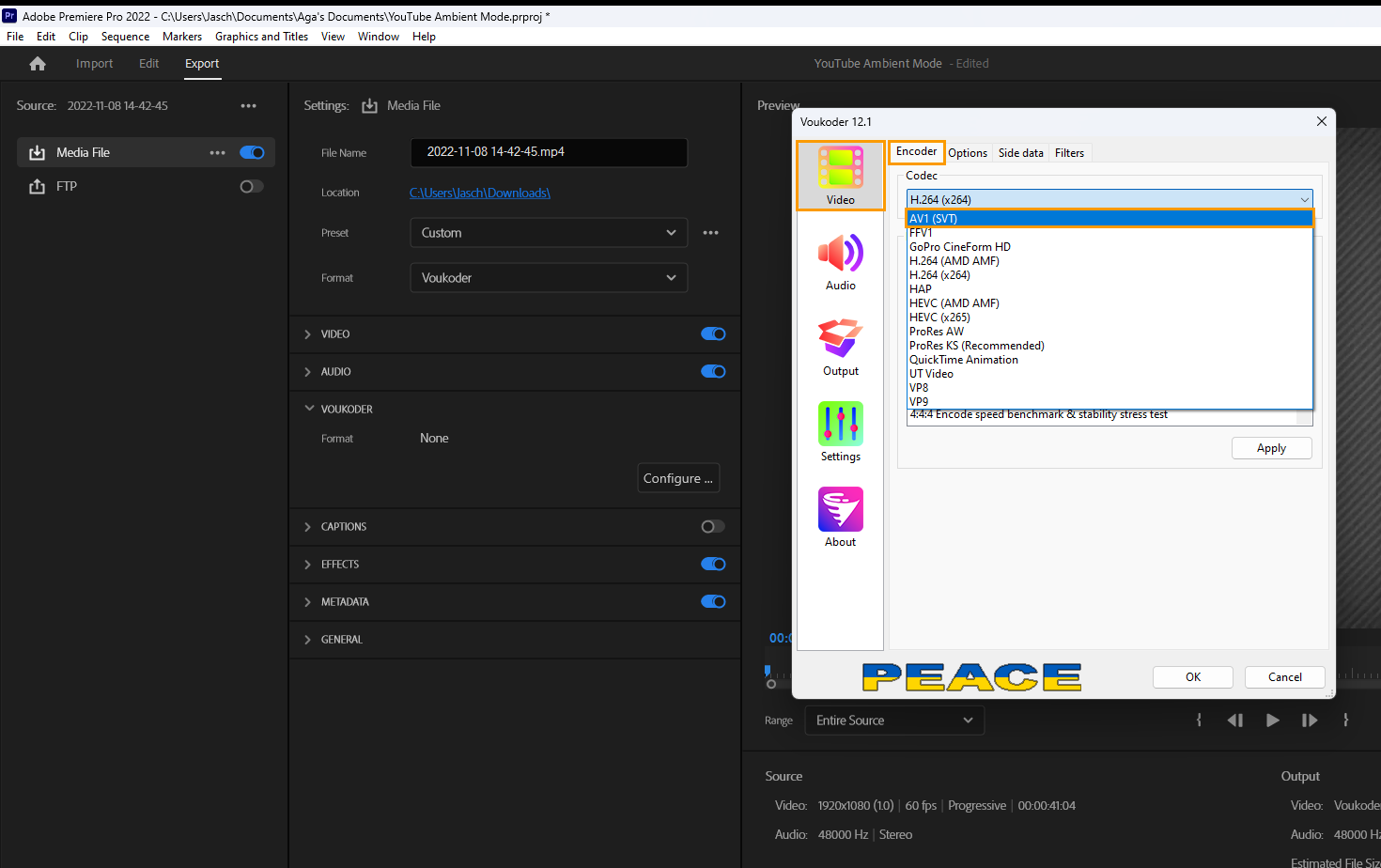Expand the GENERAL section
This screenshot has height=868, width=1381.
point(307,640)
